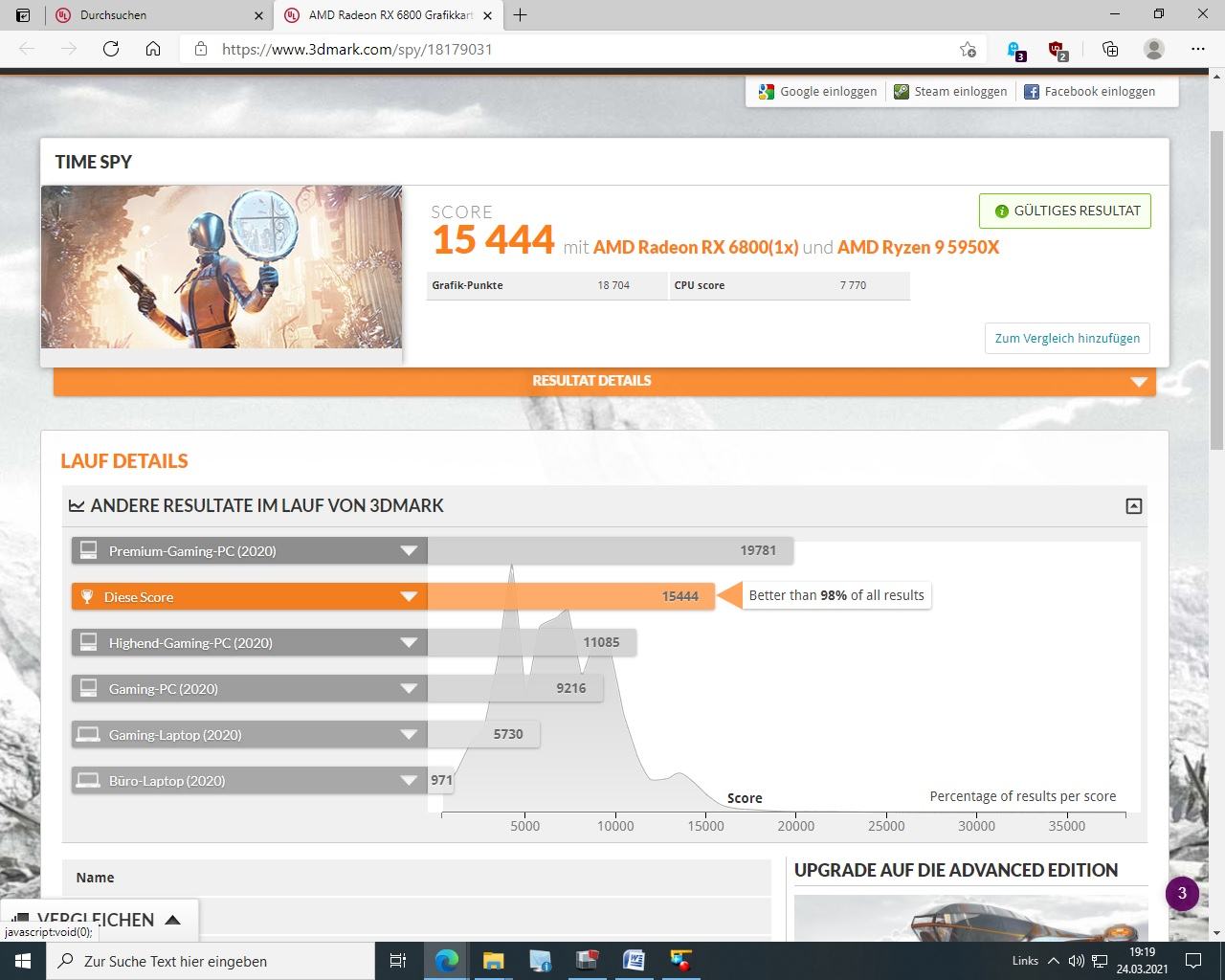This screenshot has height=980, width=1225.
Task: Click the trophy icon on Diese Score
Action: (87, 596)
